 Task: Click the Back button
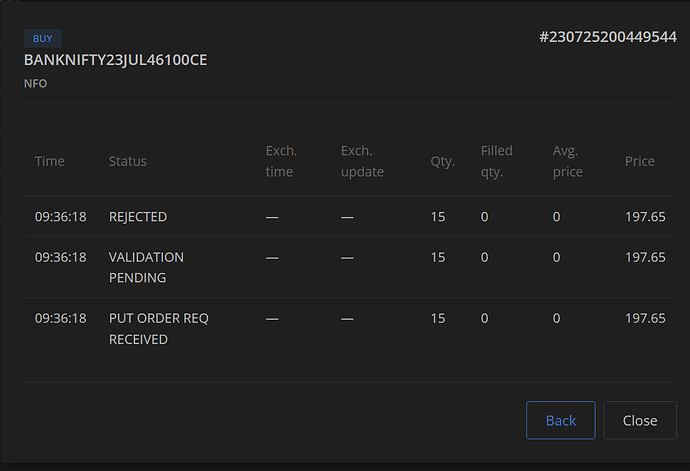coord(561,420)
